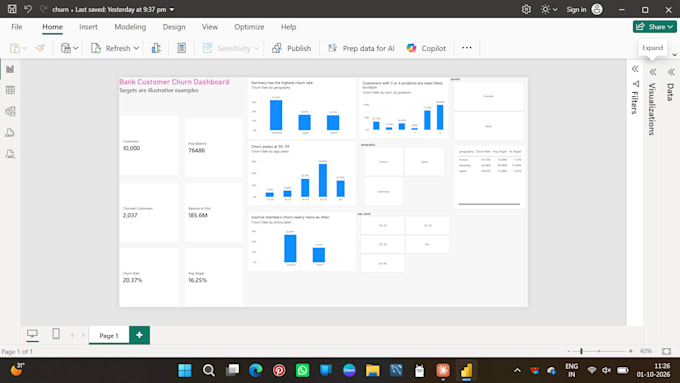This screenshot has height=383, width=680.
Task: Open DAX query view in the left sidebar
Action: point(10,133)
